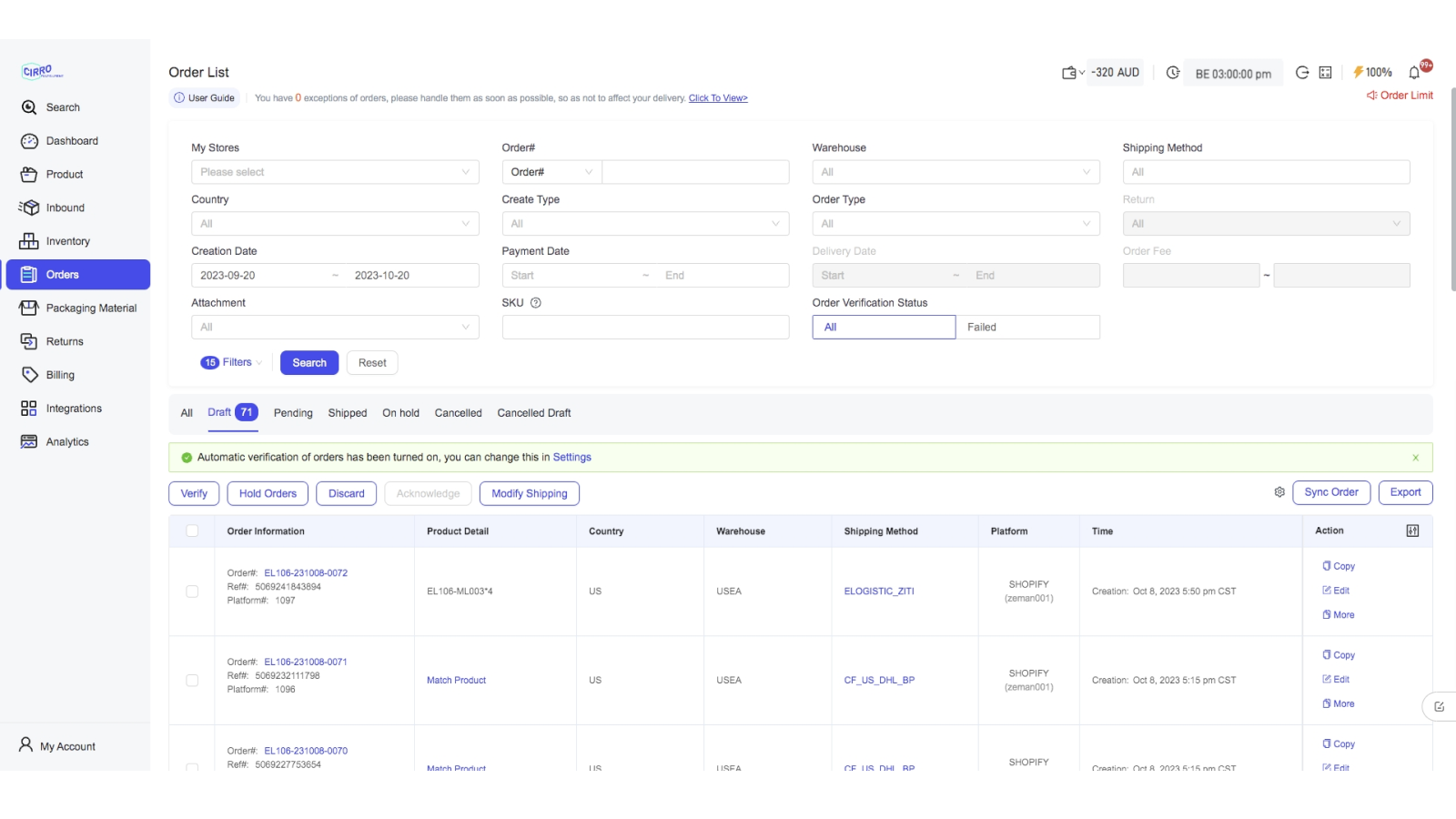The image size is (1456, 819).
Task: Click the Verify button
Action: click(194, 493)
